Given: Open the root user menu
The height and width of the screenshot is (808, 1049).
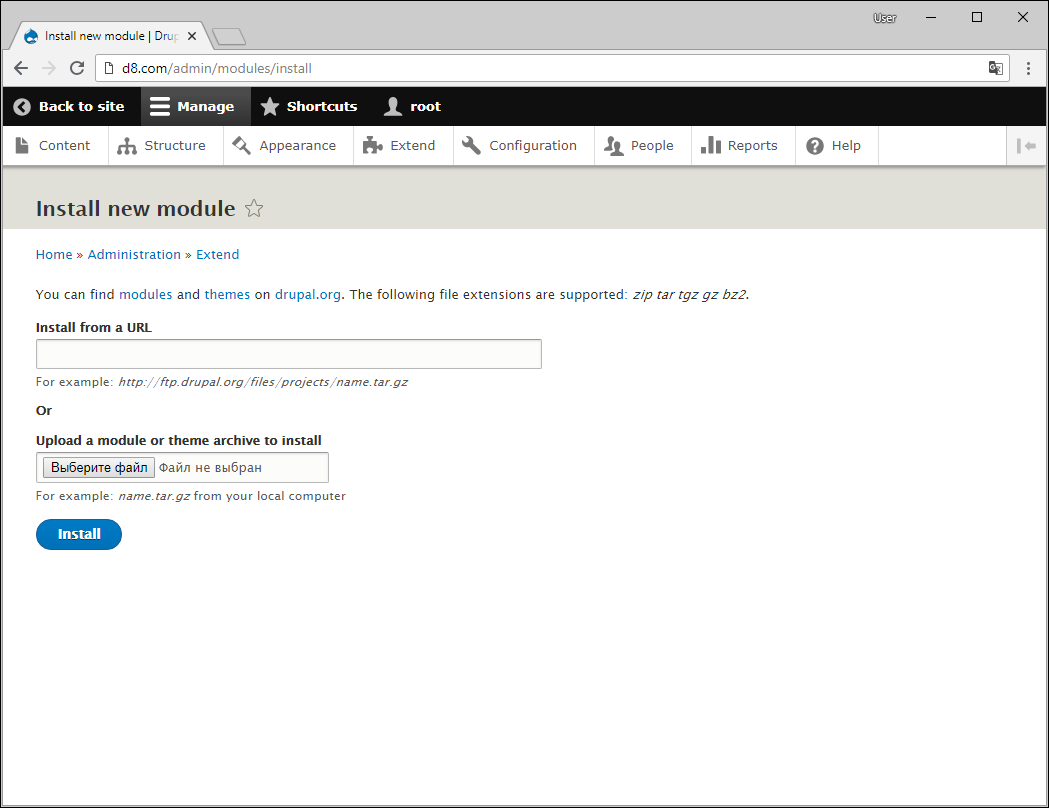Looking at the screenshot, I should tap(413, 106).
